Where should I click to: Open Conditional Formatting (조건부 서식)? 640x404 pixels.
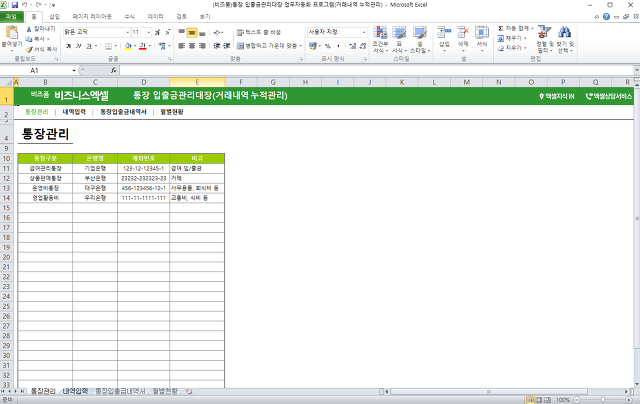[x=380, y=39]
